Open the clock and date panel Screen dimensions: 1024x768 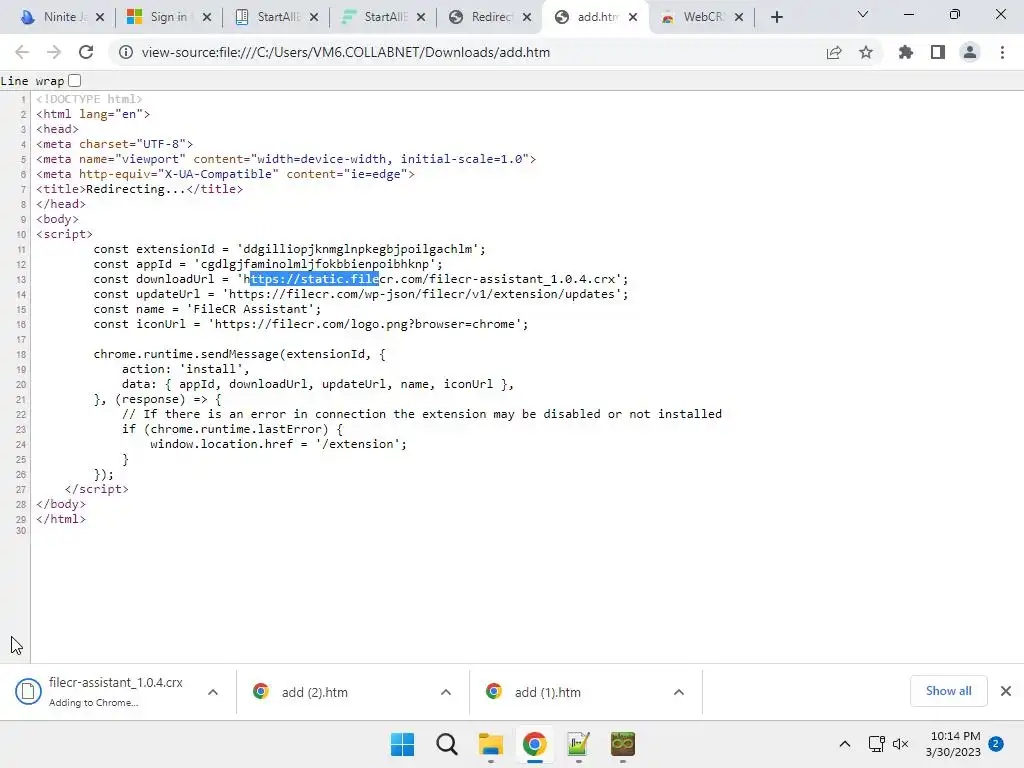[x=953, y=744]
